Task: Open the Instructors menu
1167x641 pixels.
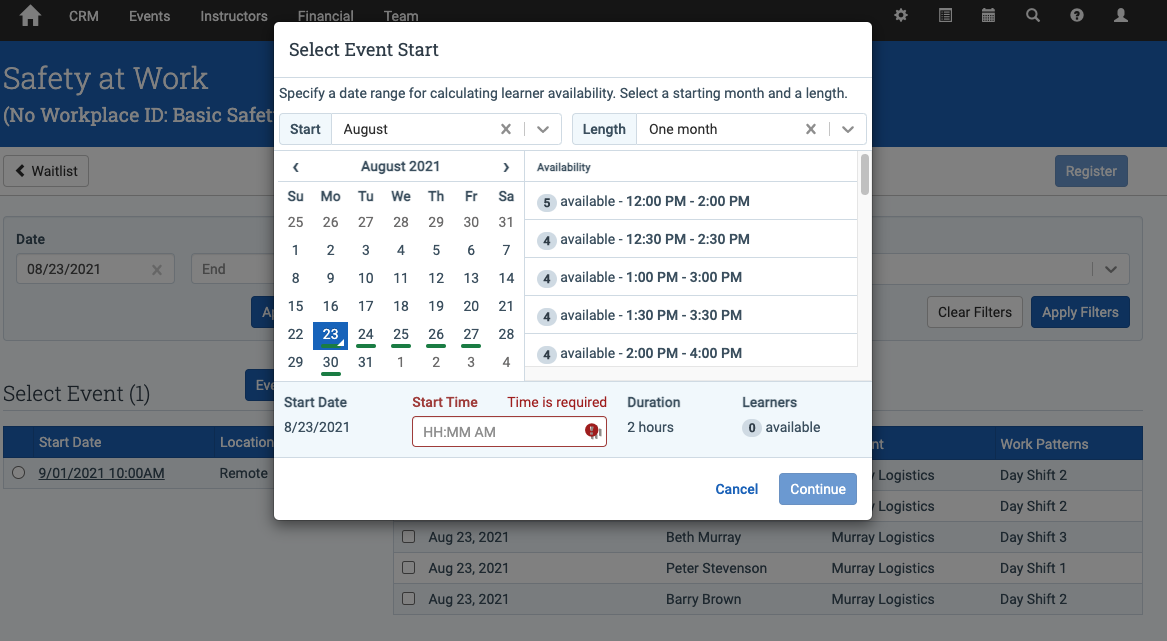Action: (x=234, y=16)
